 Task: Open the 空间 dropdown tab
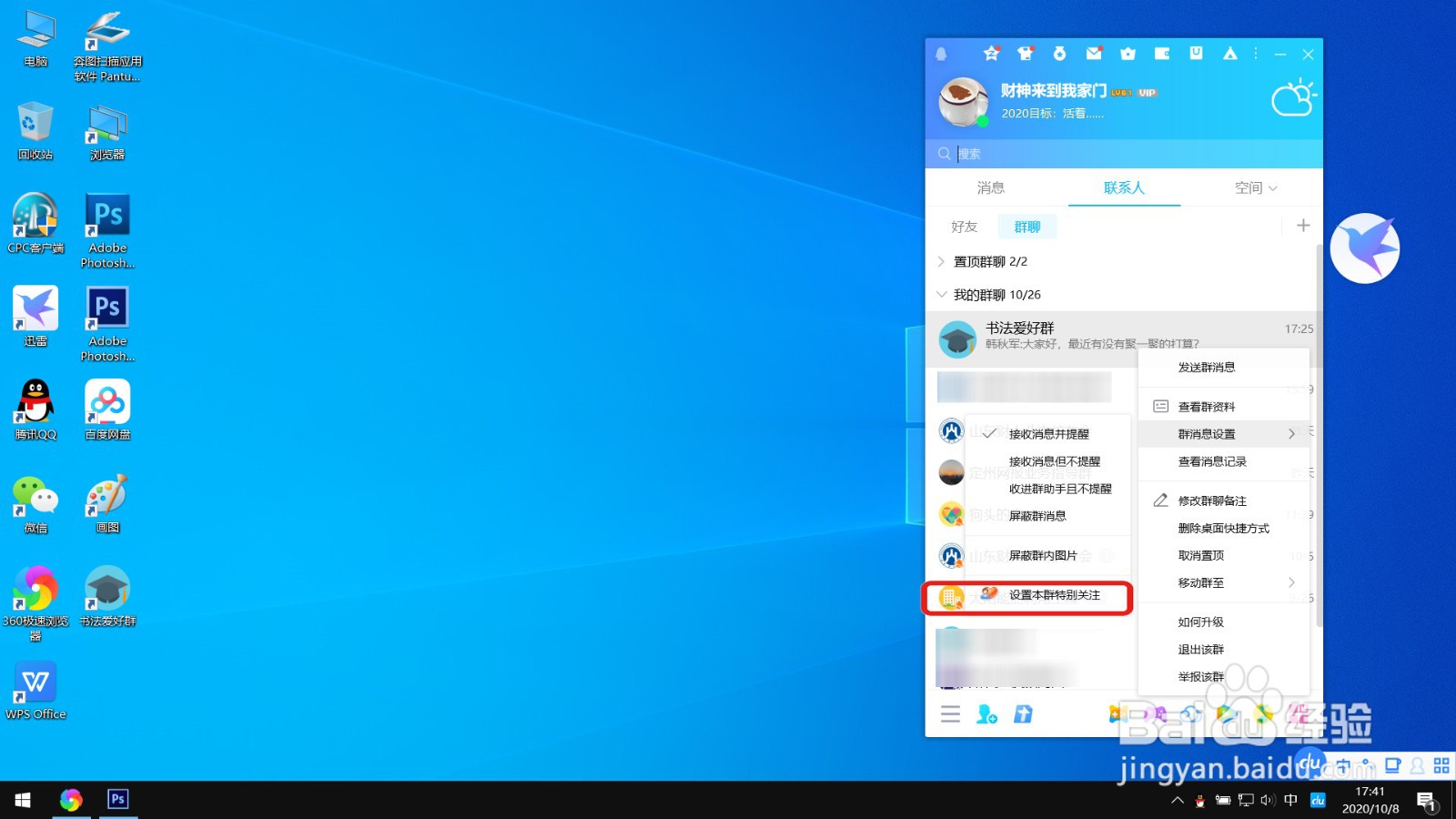pyautogui.click(x=1256, y=187)
